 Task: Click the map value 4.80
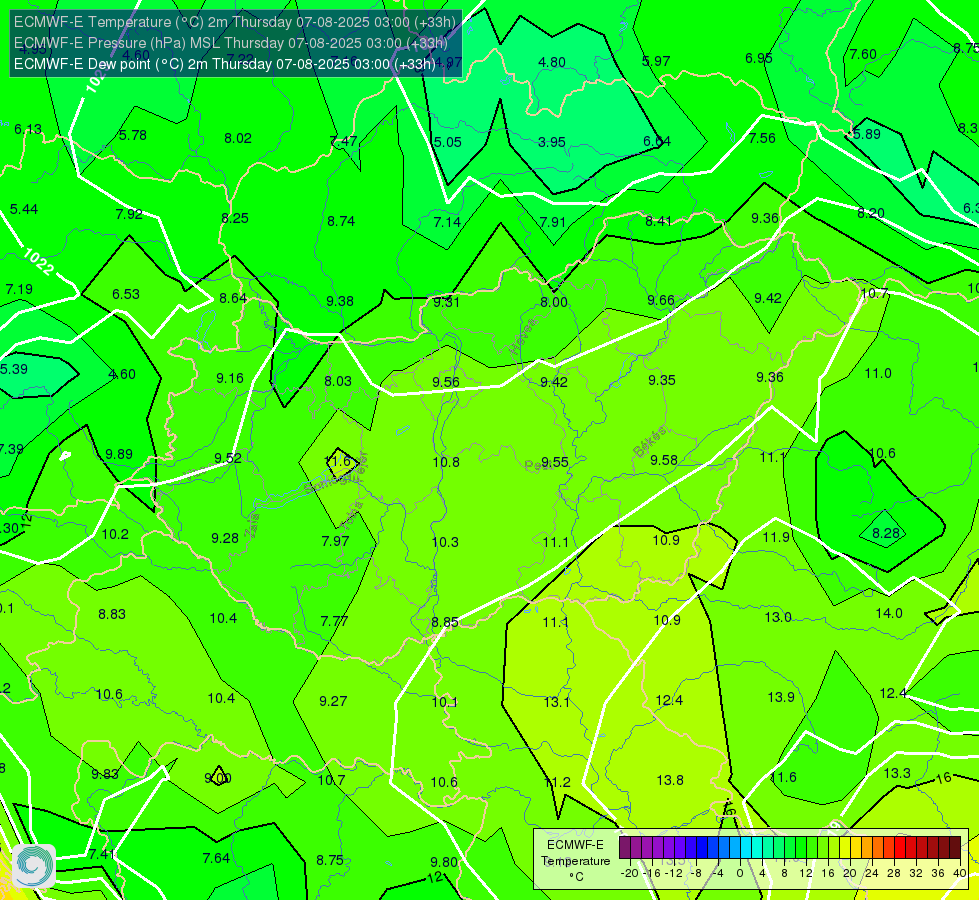[552, 62]
